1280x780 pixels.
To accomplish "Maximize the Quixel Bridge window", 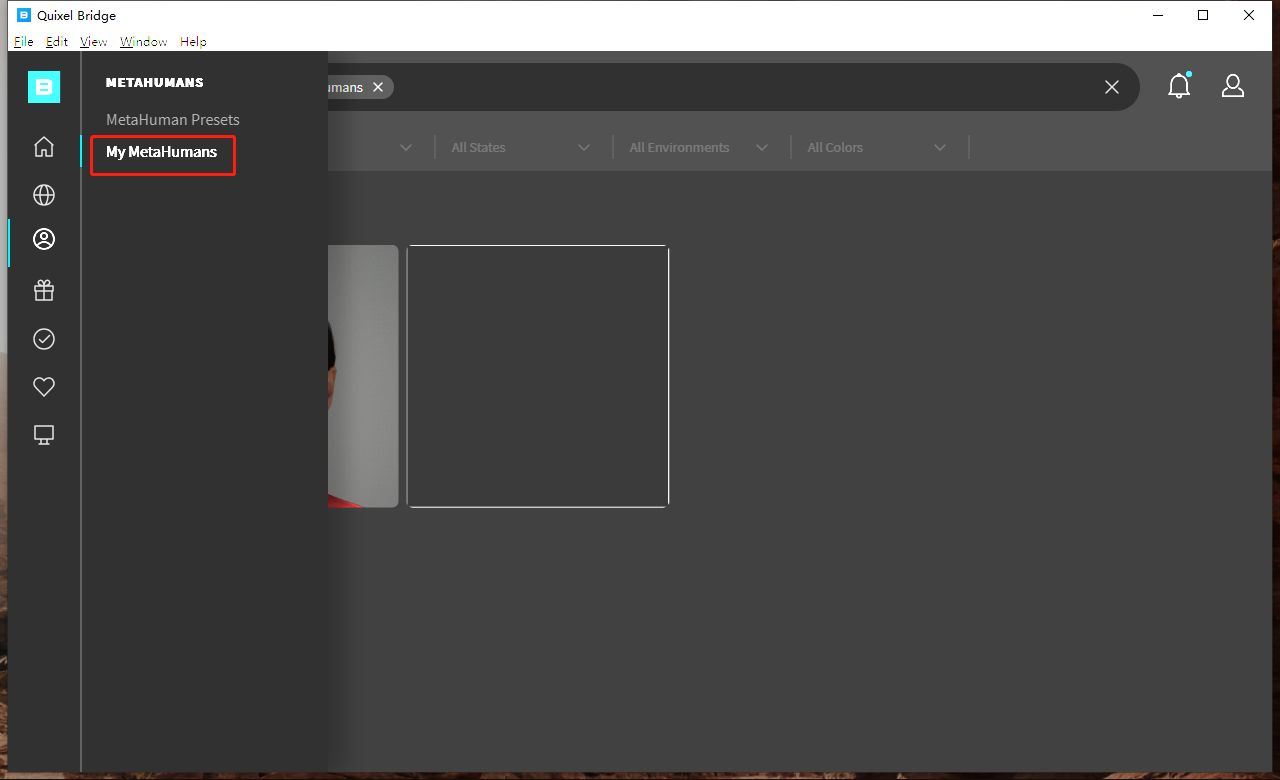I will pyautogui.click(x=1203, y=15).
